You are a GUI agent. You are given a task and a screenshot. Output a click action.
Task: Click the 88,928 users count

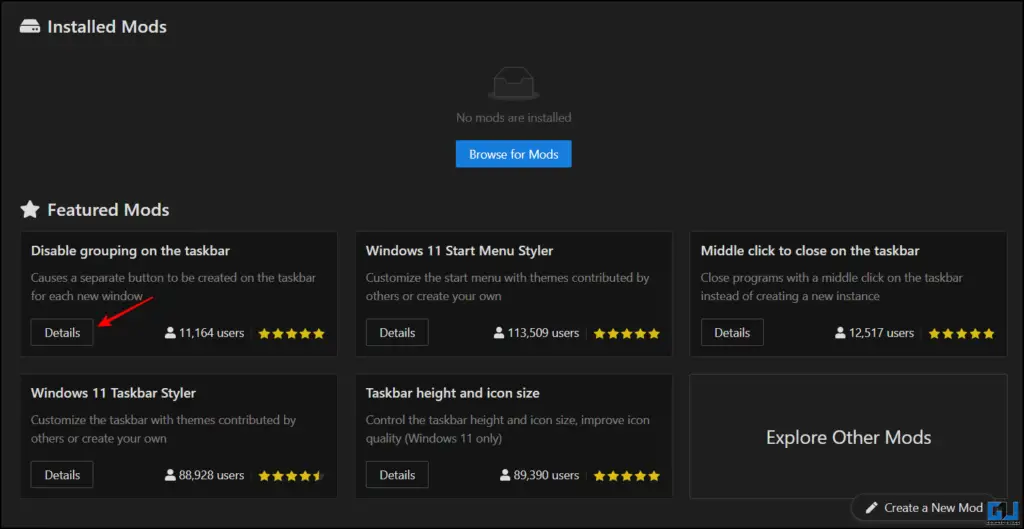tap(212, 475)
